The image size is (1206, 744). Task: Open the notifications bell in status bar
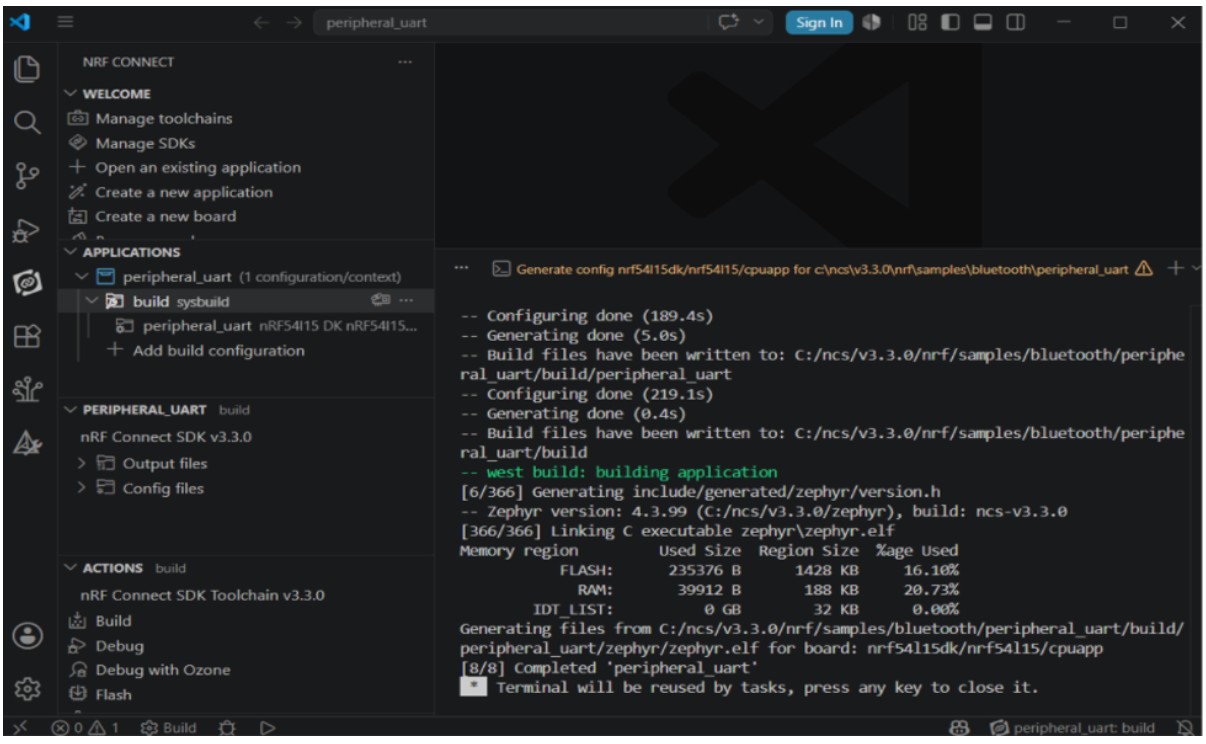1185,728
